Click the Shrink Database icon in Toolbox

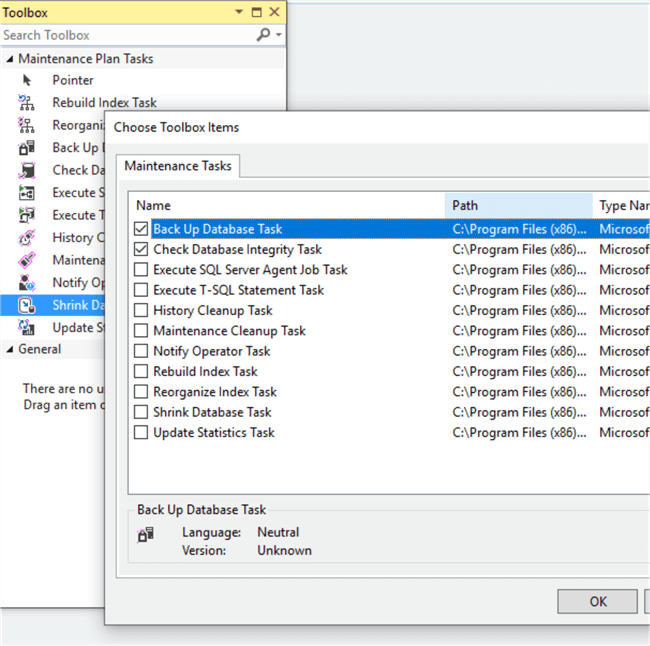click(x=27, y=305)
